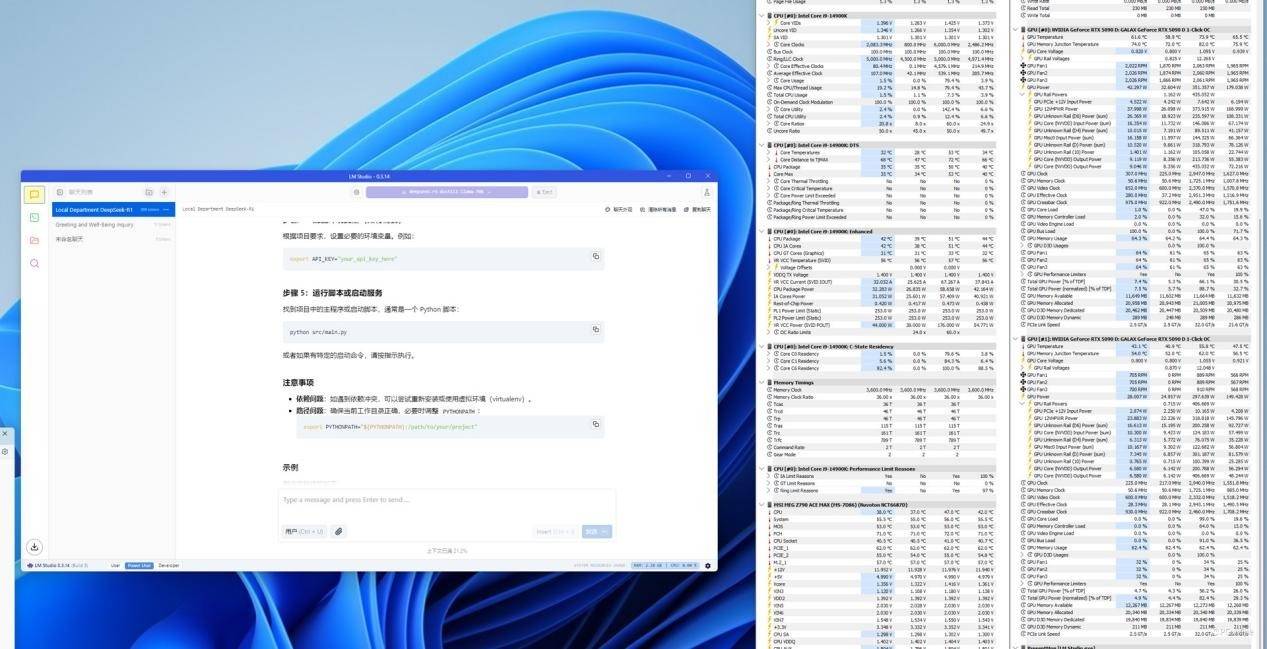Switch to Developer mode in status bar
Viewport: 1267px width, 649px height.
pos(169,565)
